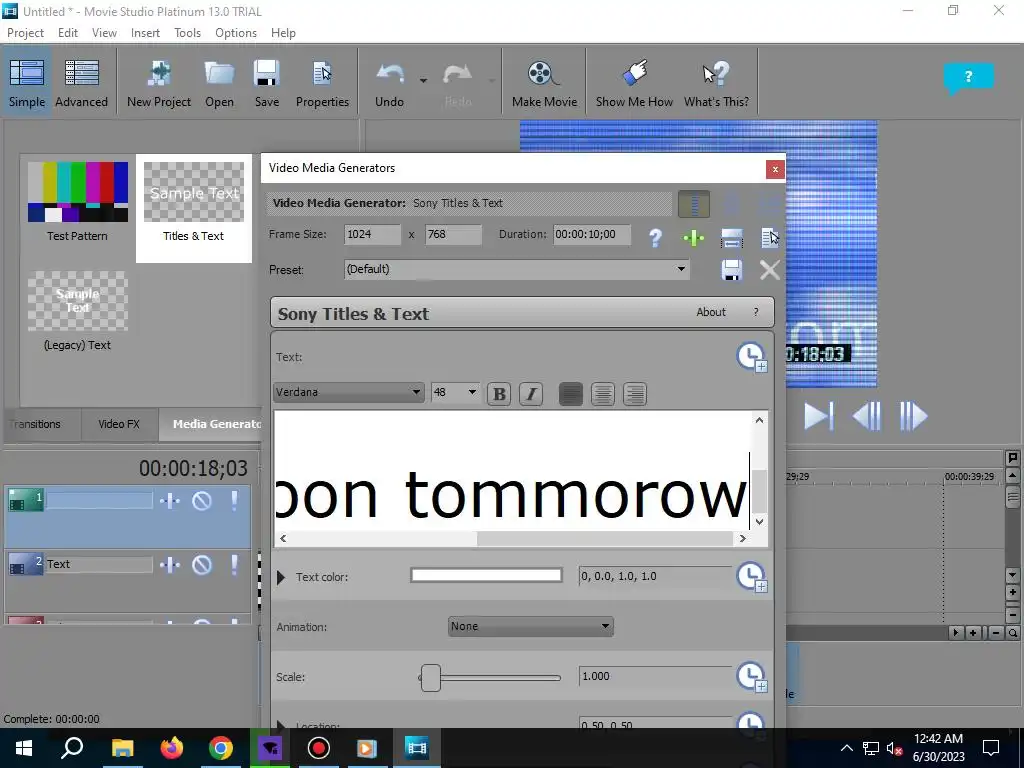Image resolution: width=1024 pixels, height=768 pixels.
Task: Click the plug-in chain button
Action: pyautogui.click(x=694, y=204)
